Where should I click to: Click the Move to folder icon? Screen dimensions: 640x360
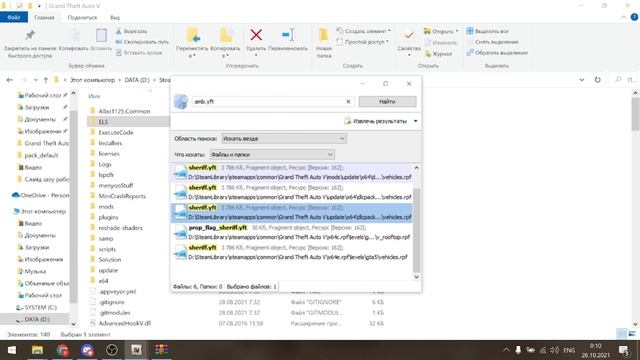(193, 36)
